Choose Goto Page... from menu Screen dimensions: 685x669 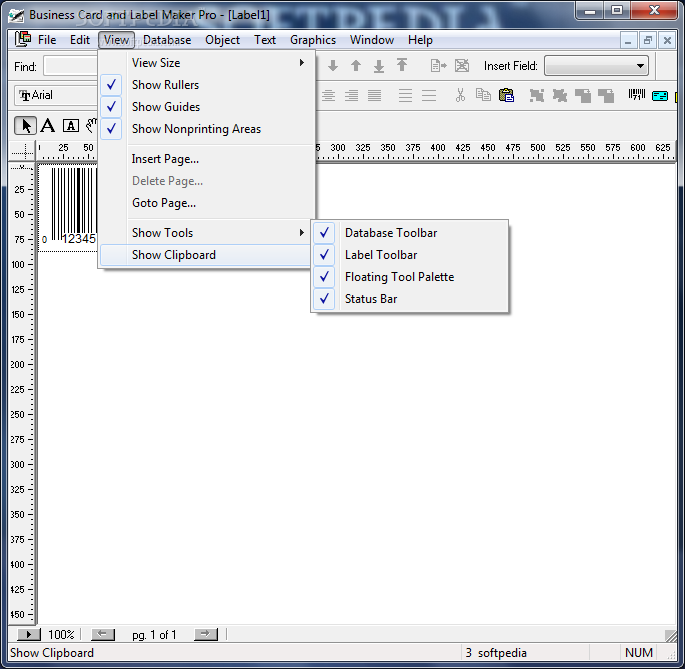[x=206, y=203]
